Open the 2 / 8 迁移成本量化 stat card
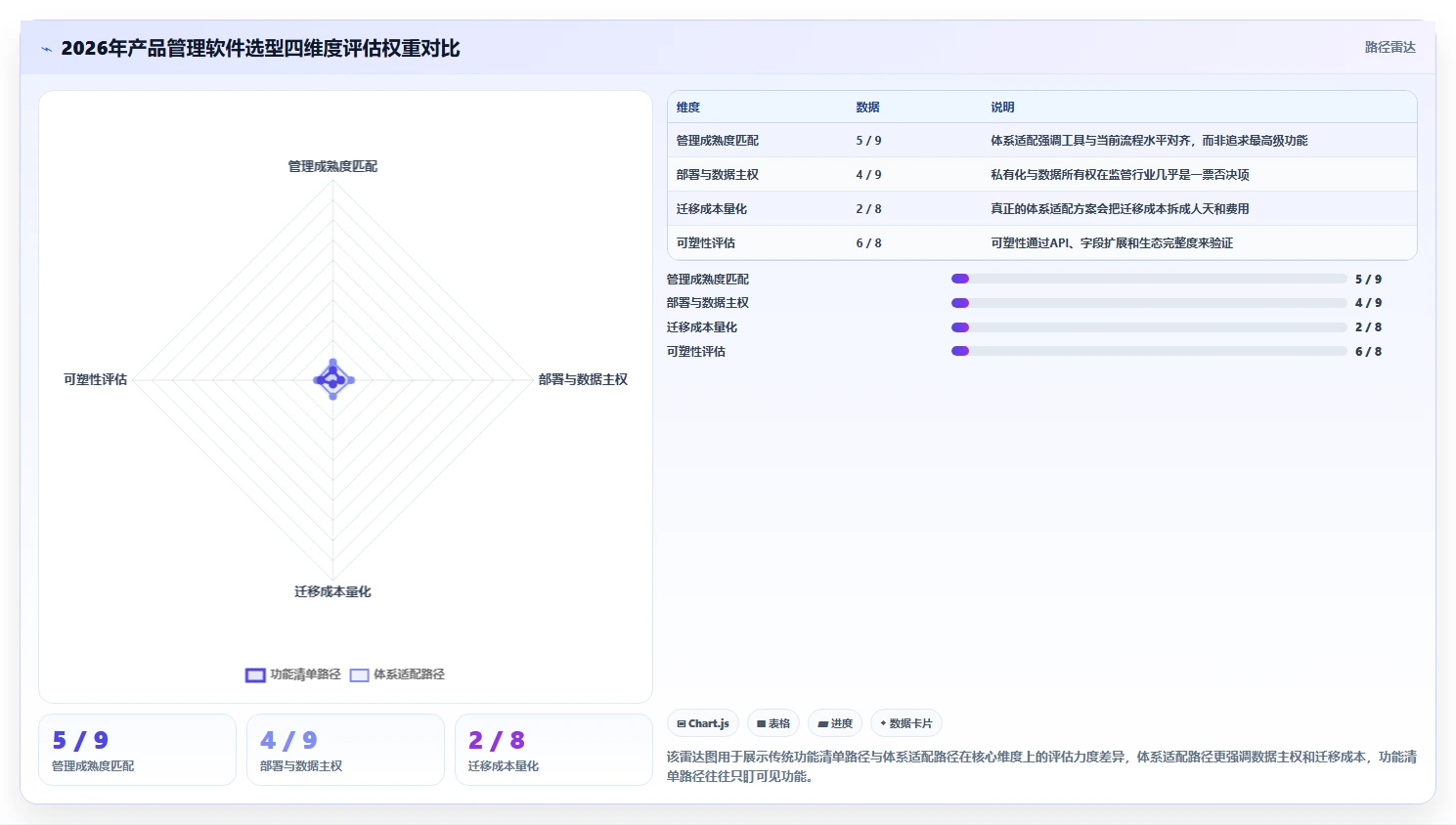This screenshot has height=825, width=1456. [x=553, y=750]
